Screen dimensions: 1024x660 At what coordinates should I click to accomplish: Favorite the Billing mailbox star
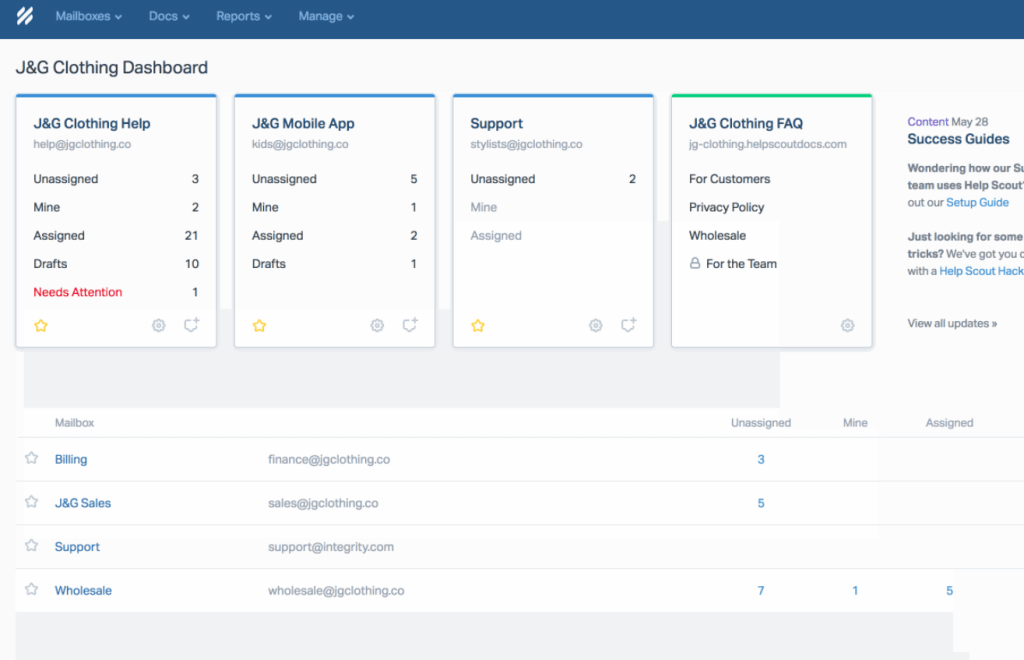(x=31, y=458)
